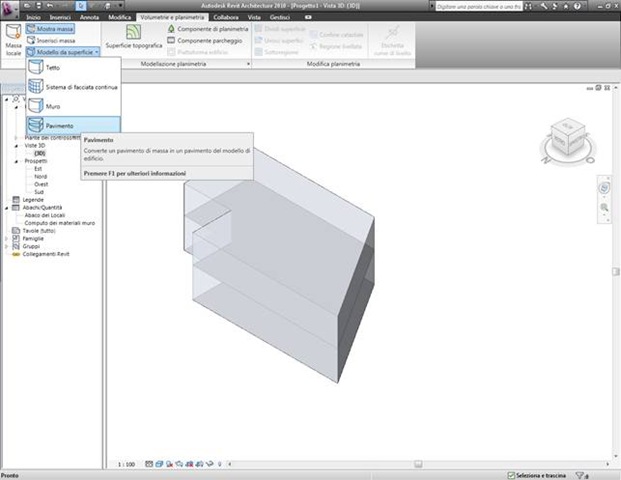The width and height of the screenshot is (621, 480).
Task: Open the Nord elevation in browser
Action: [x=40, y=177]
